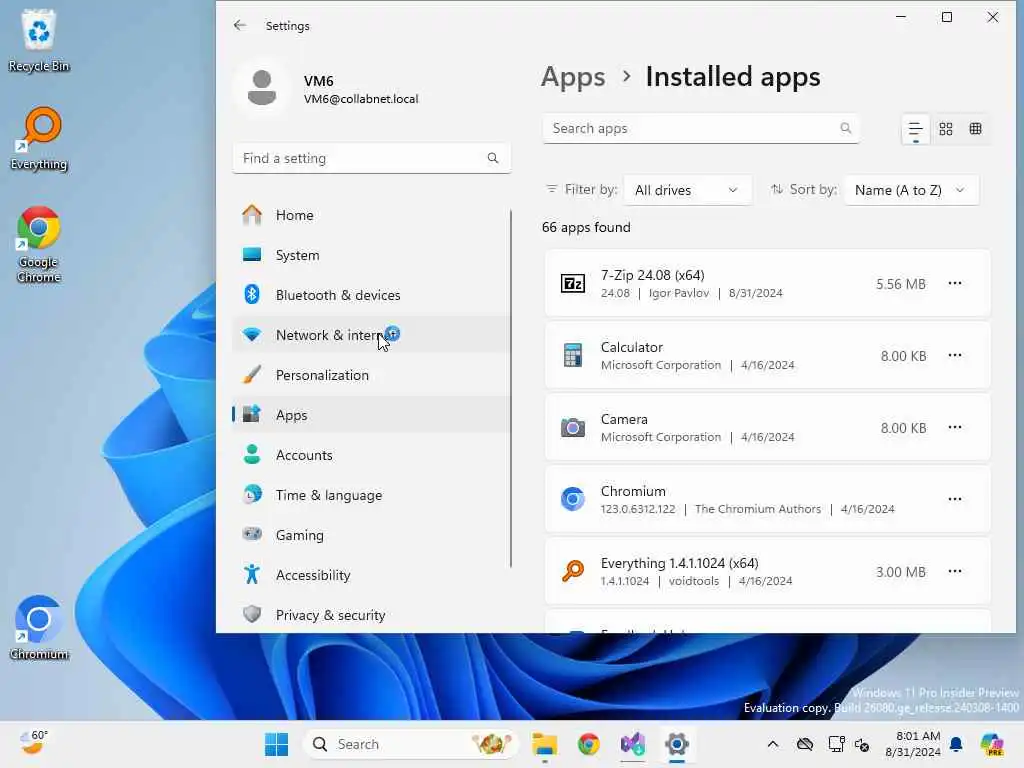Click the Everything app icon in list
Screen dimensions: 1024x768
pyautogui.click(x=573, y=571)
